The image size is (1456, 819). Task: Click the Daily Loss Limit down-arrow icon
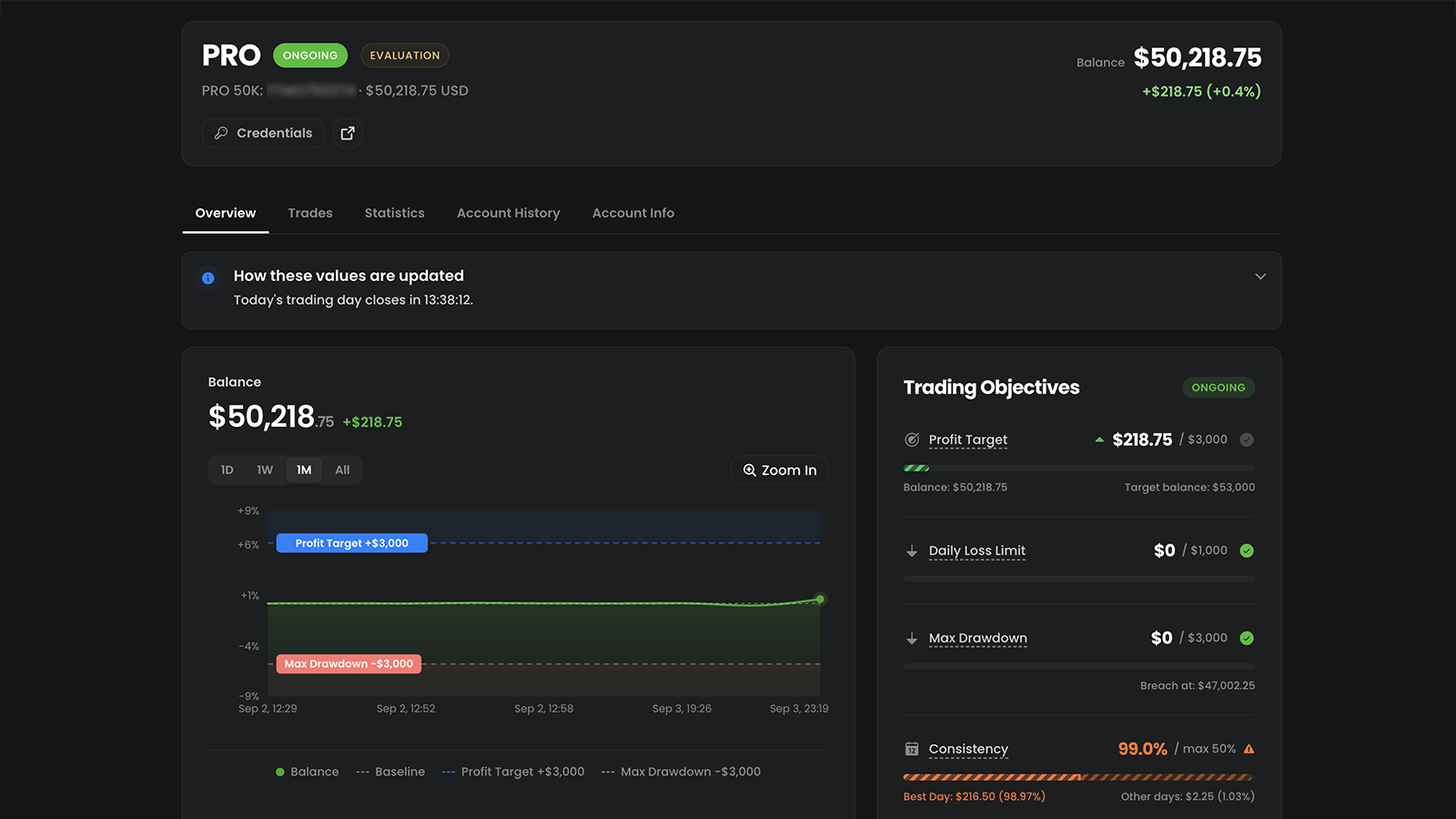tap(912, 551)
